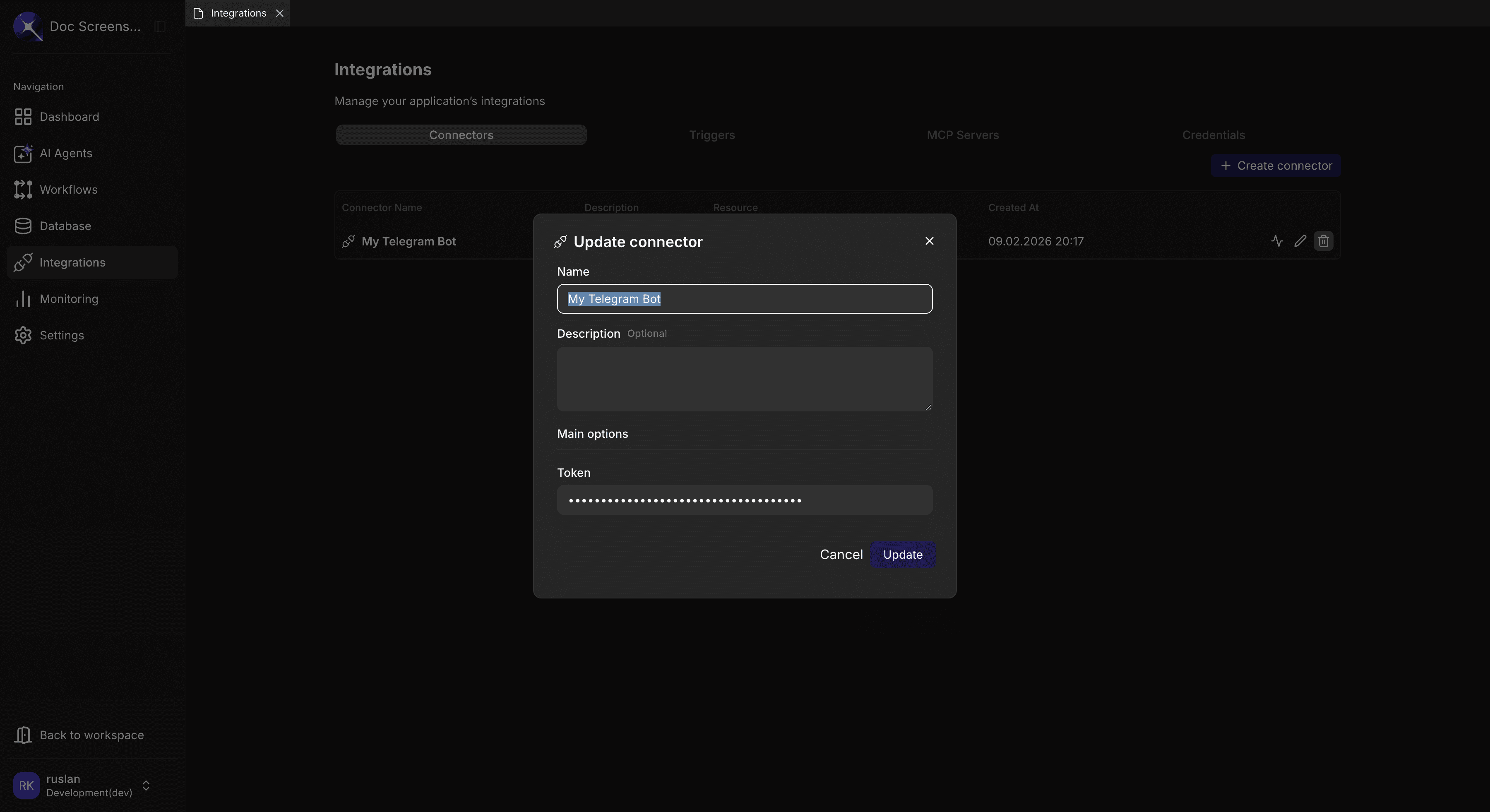Click the app logo in top-left corner
The width and height of the screenshot is (1490, 812).
(x=27, y=26)
